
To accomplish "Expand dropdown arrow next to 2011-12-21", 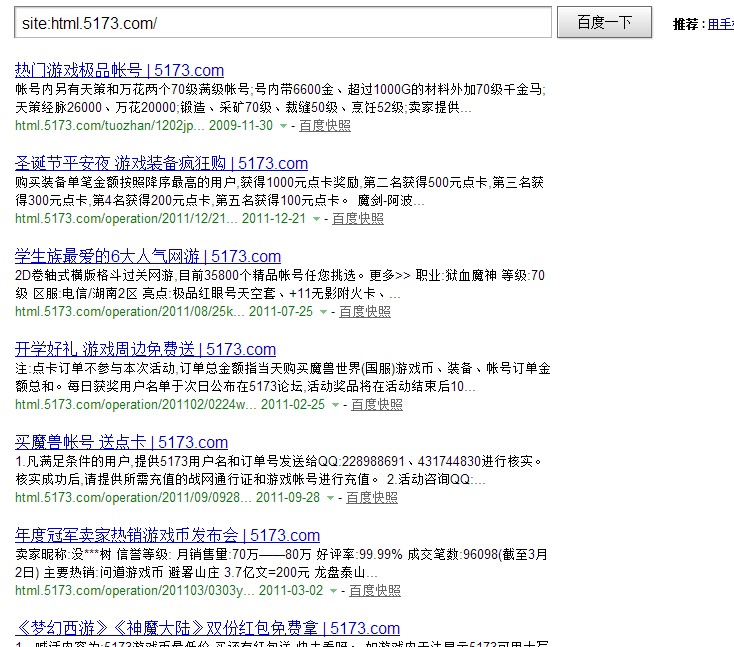I will pos(316,219).
